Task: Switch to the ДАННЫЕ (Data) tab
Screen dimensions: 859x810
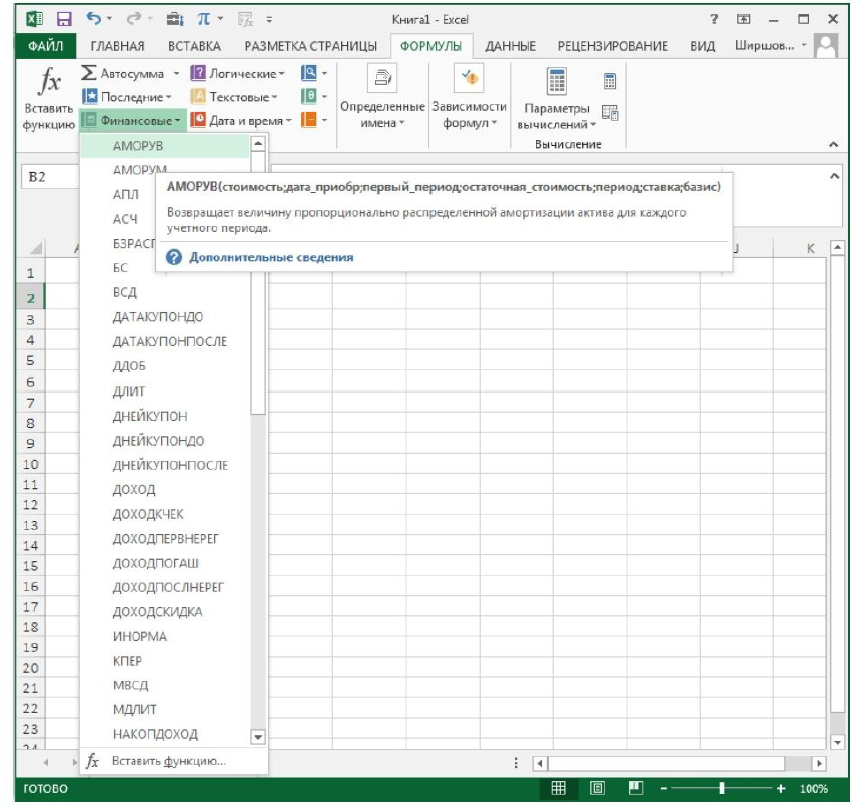Action: pos(510,46)
